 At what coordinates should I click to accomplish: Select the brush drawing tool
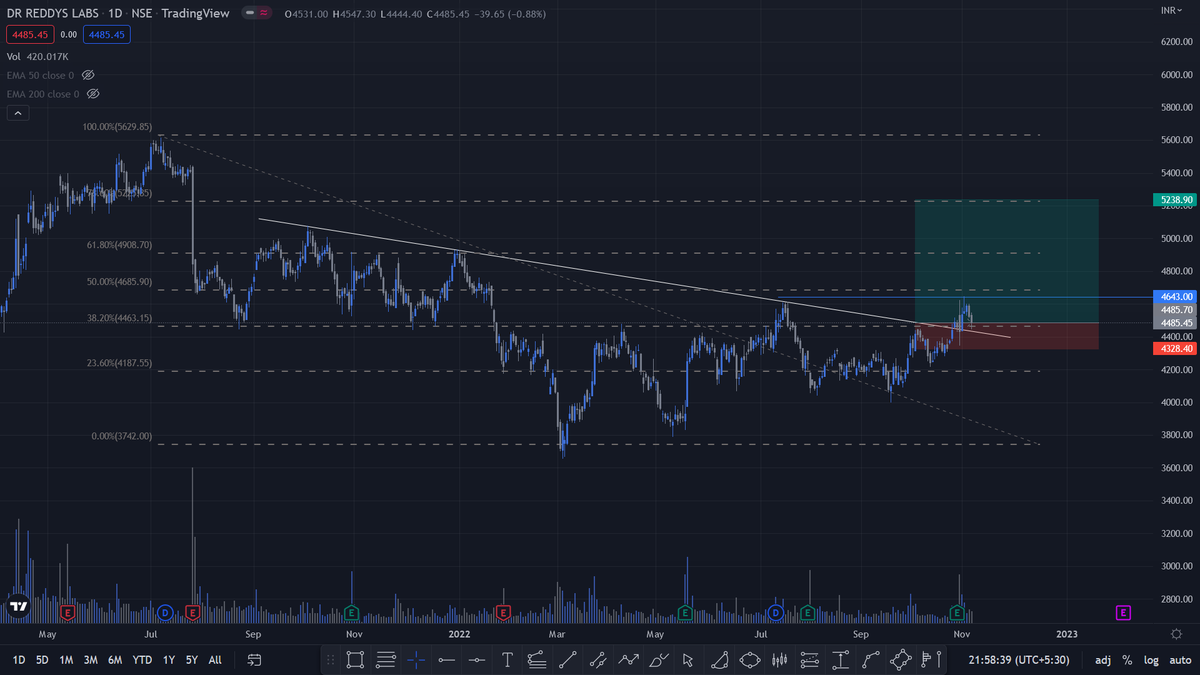pos(658,659)
